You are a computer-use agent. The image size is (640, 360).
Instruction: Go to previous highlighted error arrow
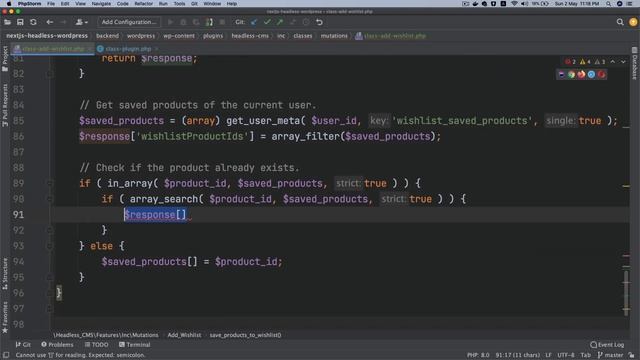[613, 62]
